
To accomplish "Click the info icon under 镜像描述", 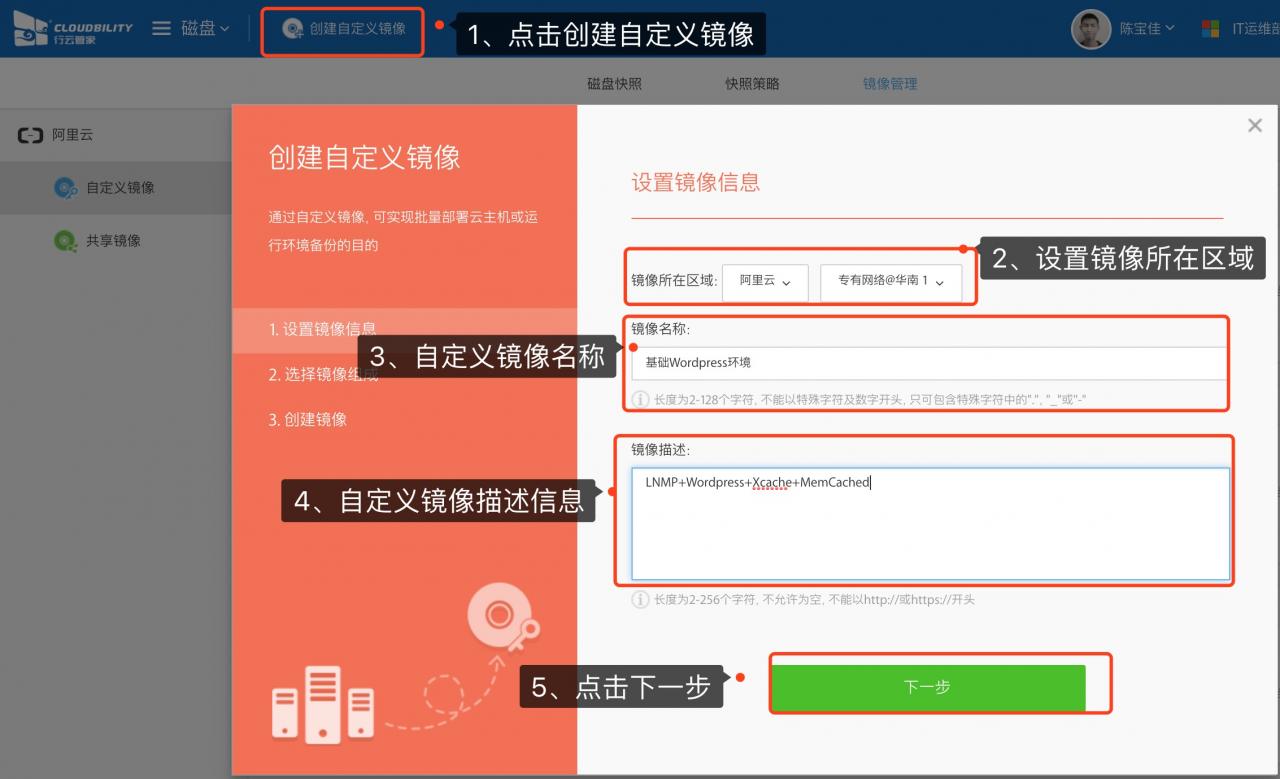I will (x=640, y=600).
